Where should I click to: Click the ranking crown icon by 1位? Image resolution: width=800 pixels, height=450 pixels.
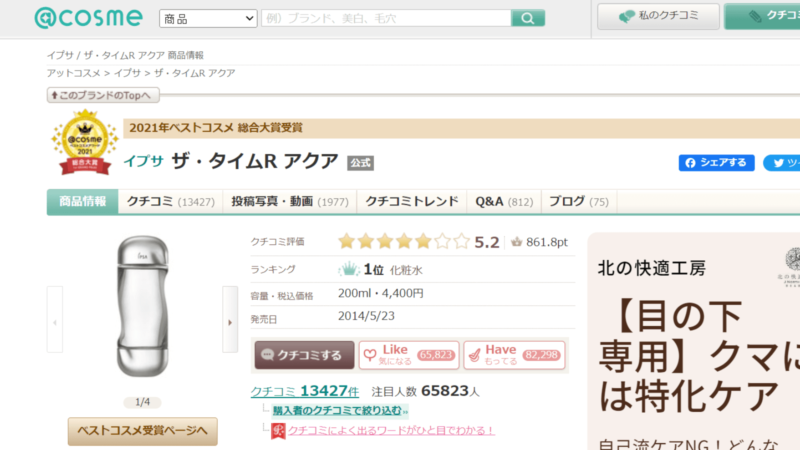(x=348, y=269)
